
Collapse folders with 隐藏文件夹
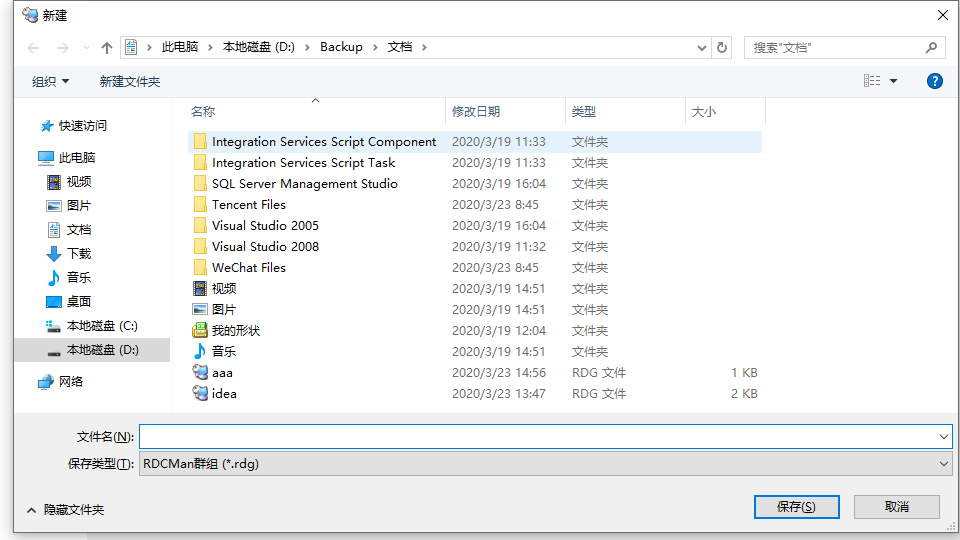(66, 509)
